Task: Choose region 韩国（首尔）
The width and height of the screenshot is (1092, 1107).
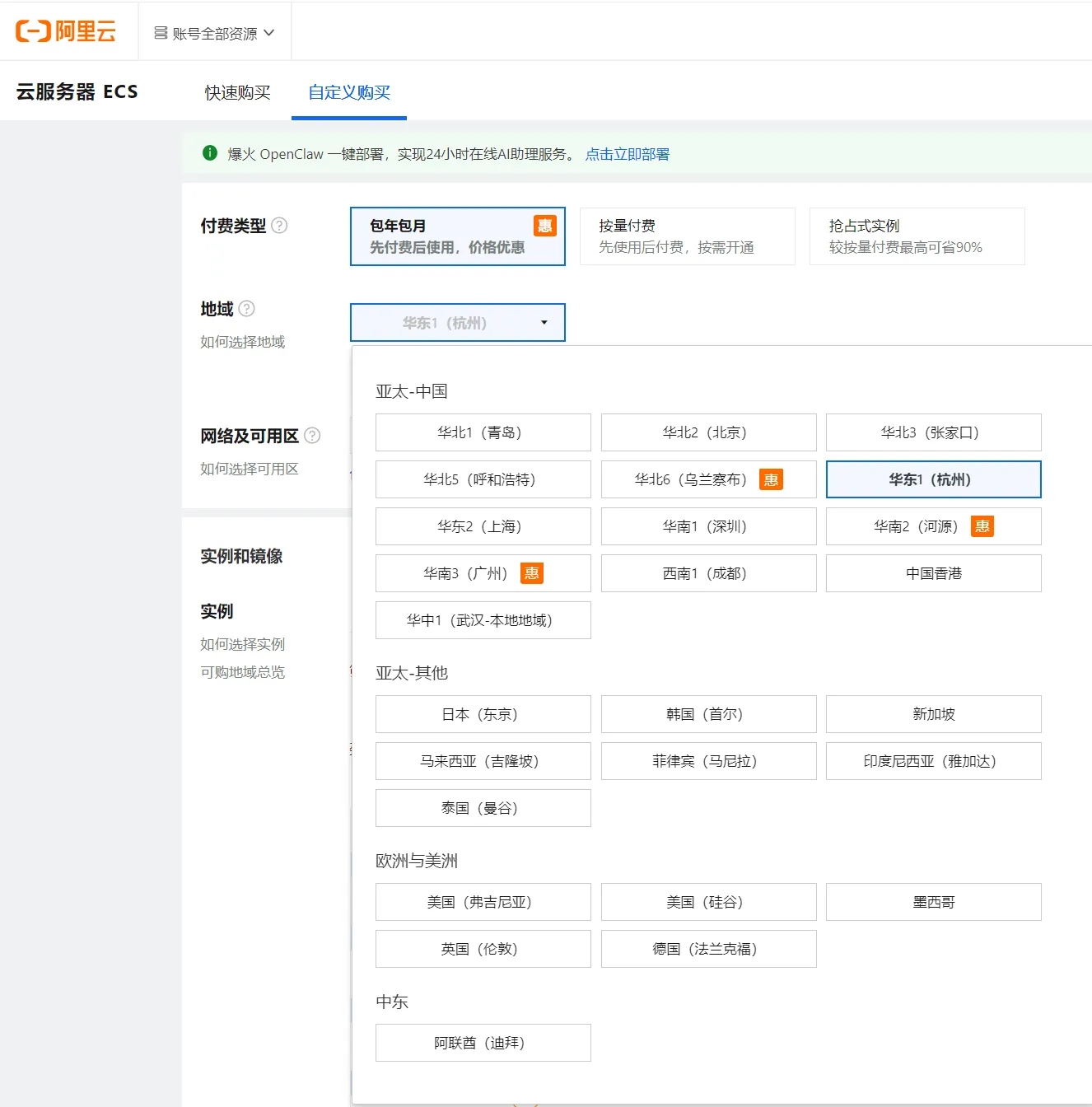Action: point(709,714)
